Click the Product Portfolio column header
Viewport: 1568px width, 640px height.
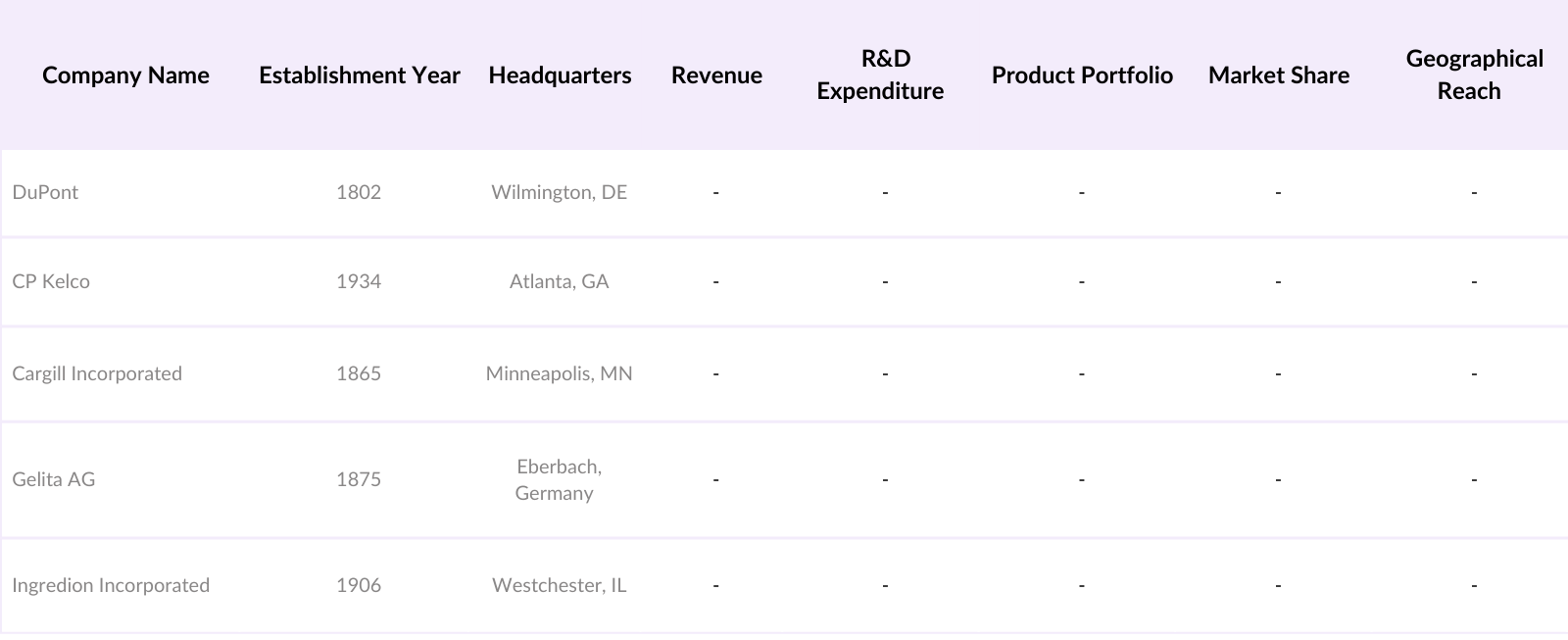pos(1082,75)
